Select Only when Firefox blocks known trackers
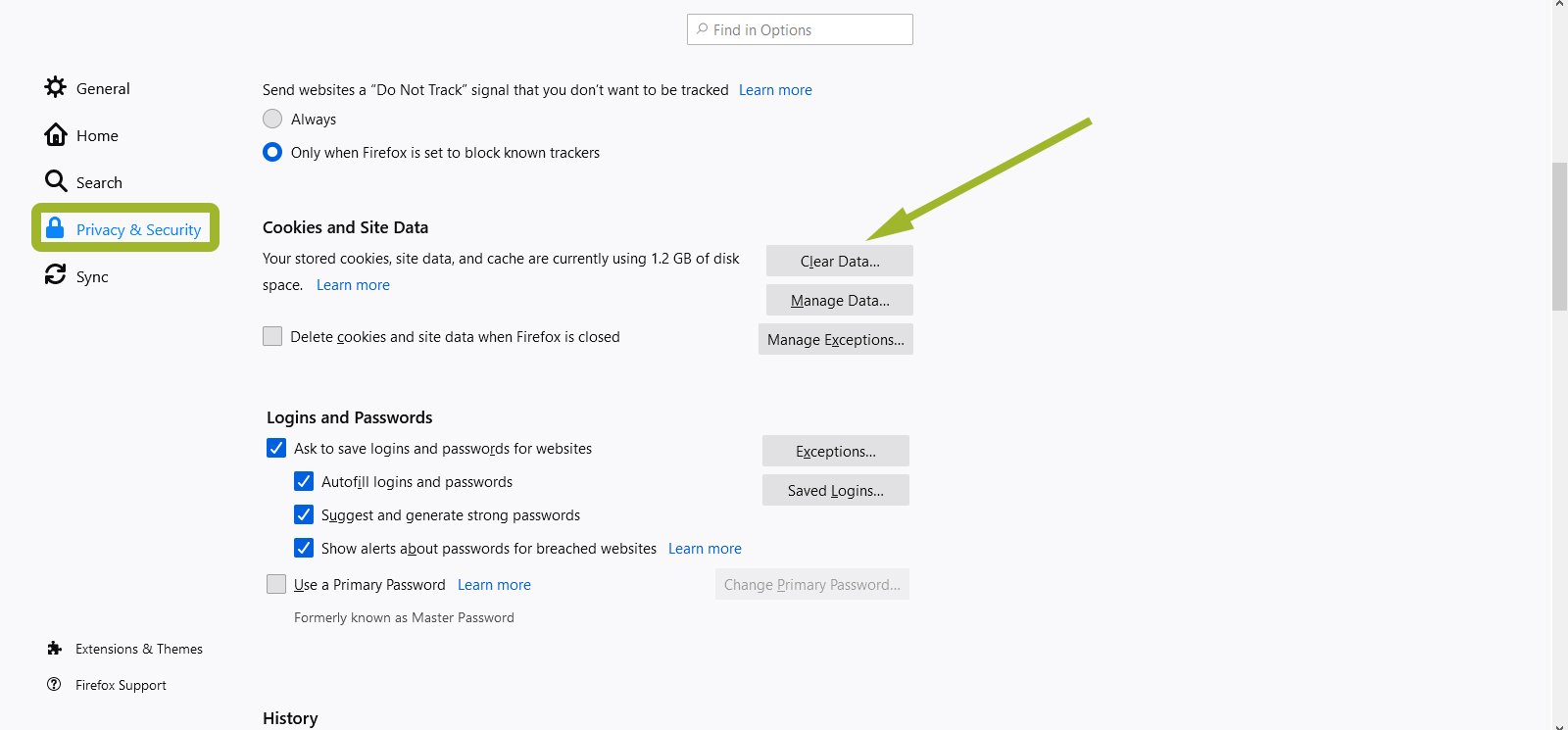The height and width of the screenshot is (730, 1568). (272, 153)
